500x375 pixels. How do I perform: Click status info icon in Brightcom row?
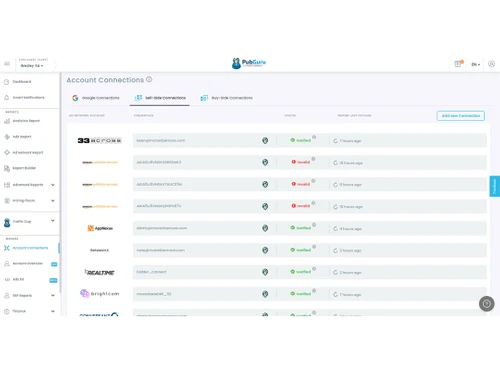coord(314,291)
